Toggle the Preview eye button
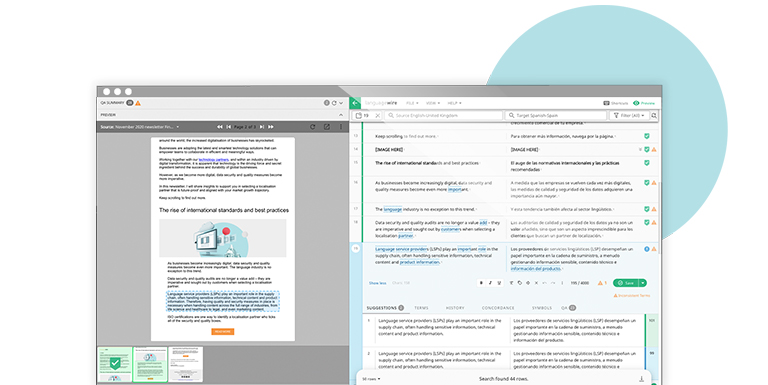768x385 pixels. (x=644, y=103)
